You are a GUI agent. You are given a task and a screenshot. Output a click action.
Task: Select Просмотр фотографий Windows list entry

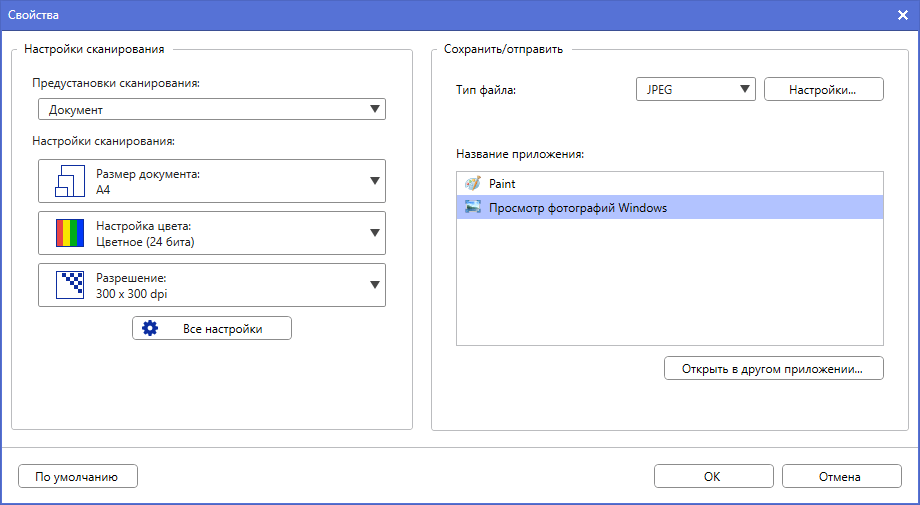coord(578,208)
